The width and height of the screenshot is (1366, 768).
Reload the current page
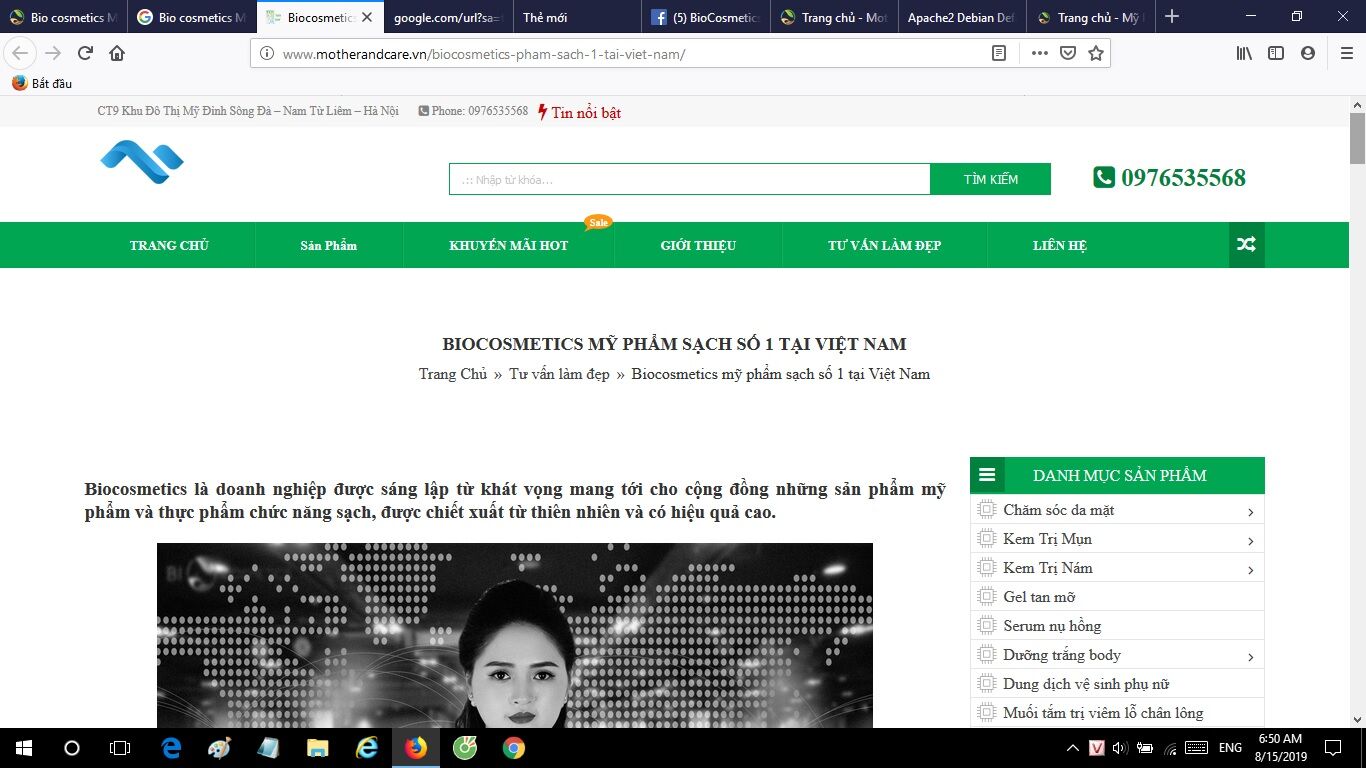pyautogui.click(x=86, y=53)
